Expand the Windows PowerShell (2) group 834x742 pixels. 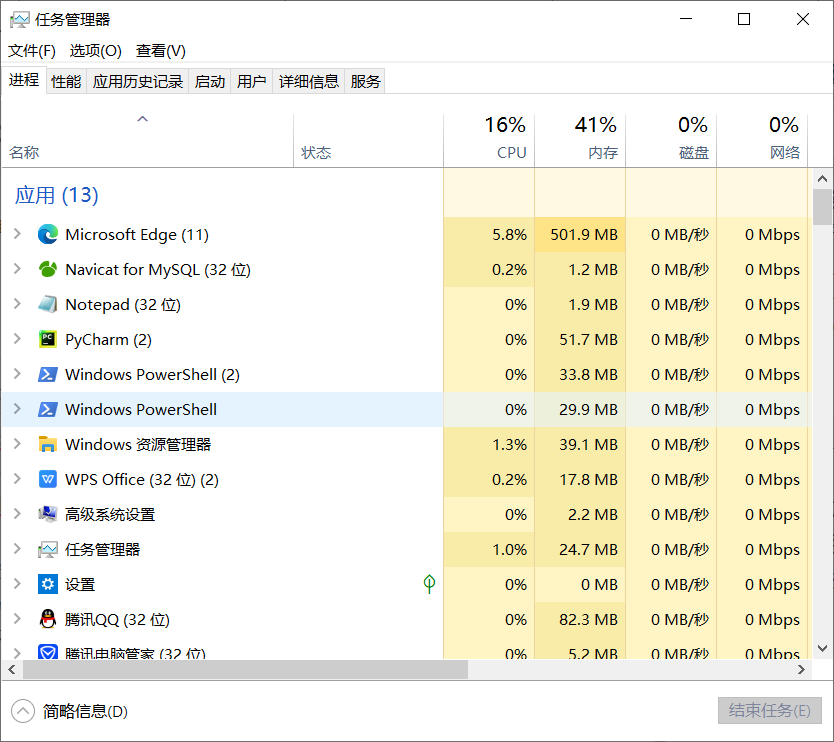click(17, 374)
